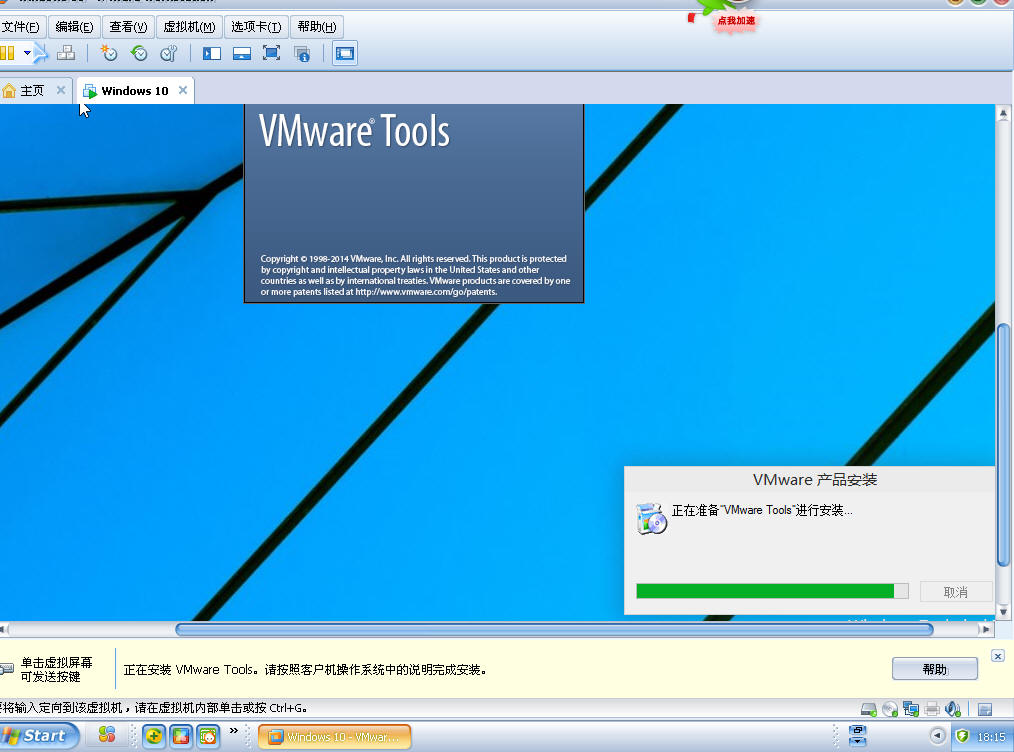The width and height of the screenshot is (1014, 752).
Task: Take a snapshot of the virtual machine
Action: tap(109, 53)
